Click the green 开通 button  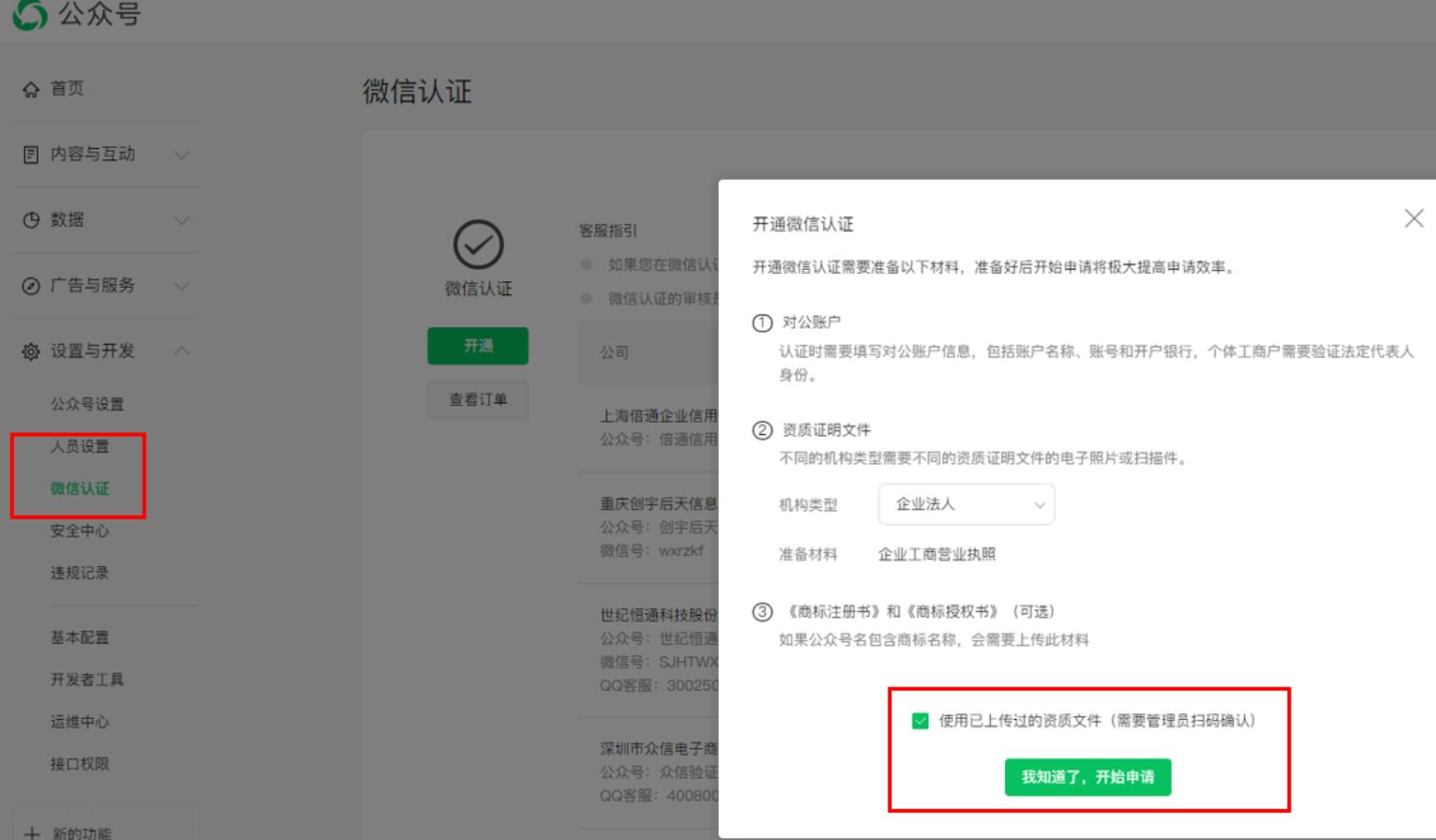478,345
